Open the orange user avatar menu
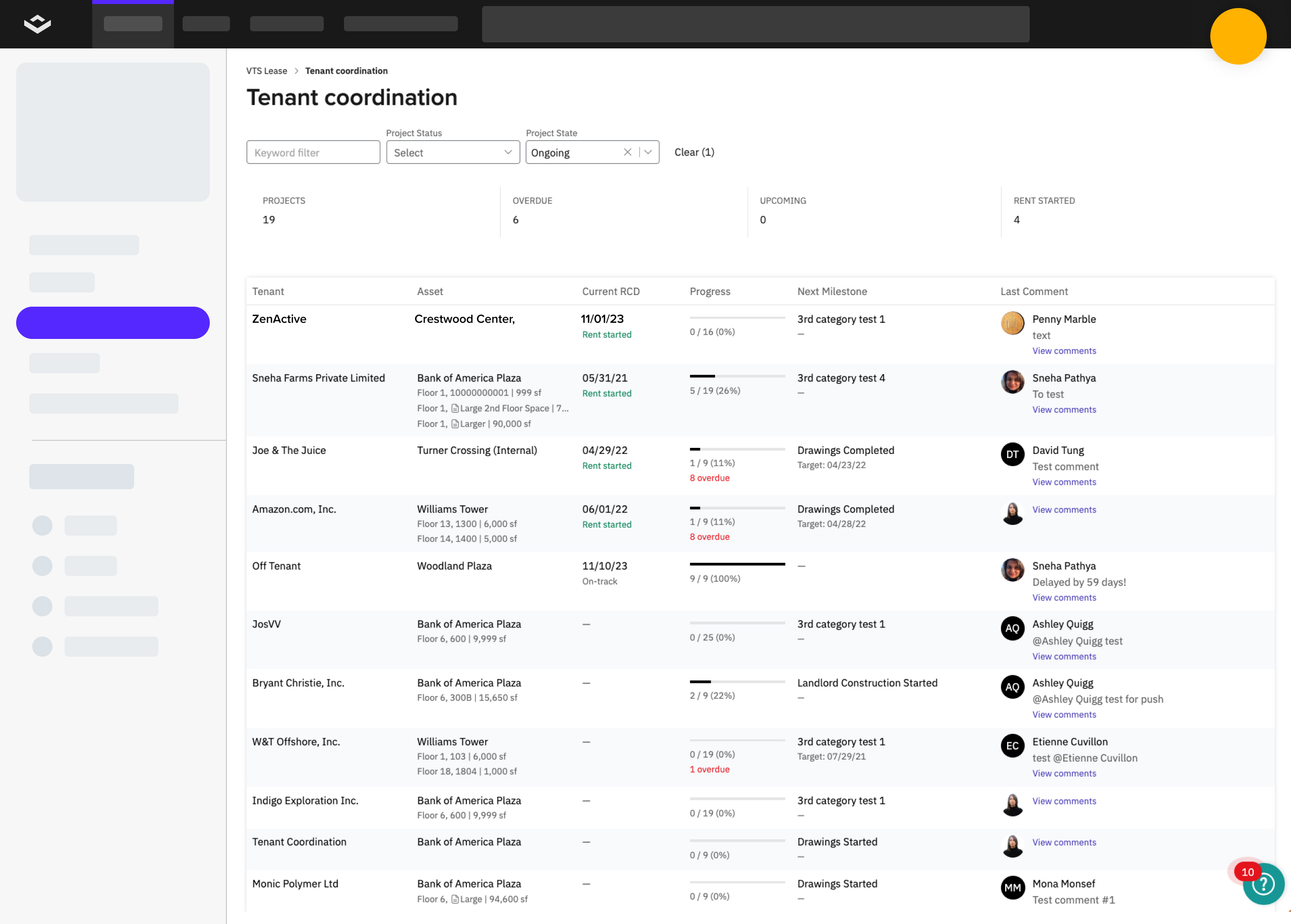This screenshot has width=1291, height=924. tap(1238, 36)
